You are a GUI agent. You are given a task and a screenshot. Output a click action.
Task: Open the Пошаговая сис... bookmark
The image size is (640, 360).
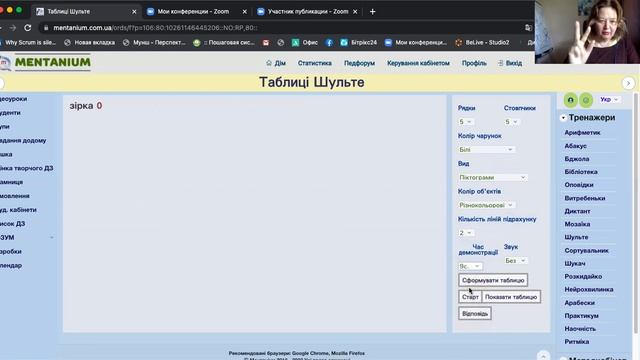224,42
